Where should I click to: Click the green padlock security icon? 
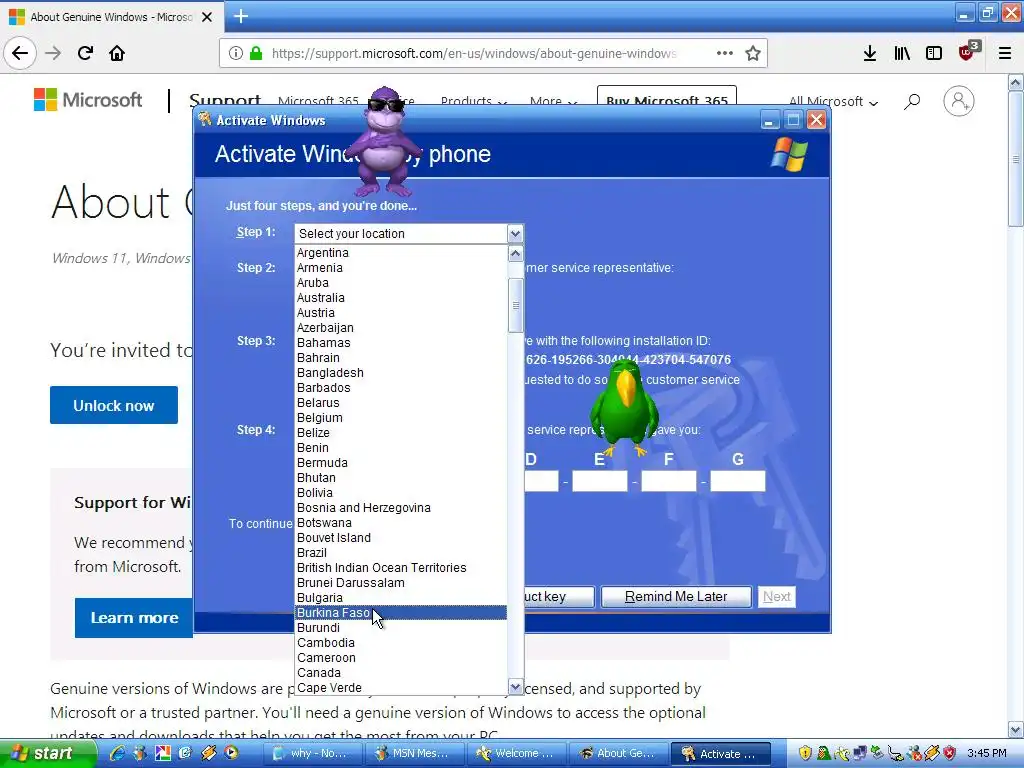click(256, 53)
